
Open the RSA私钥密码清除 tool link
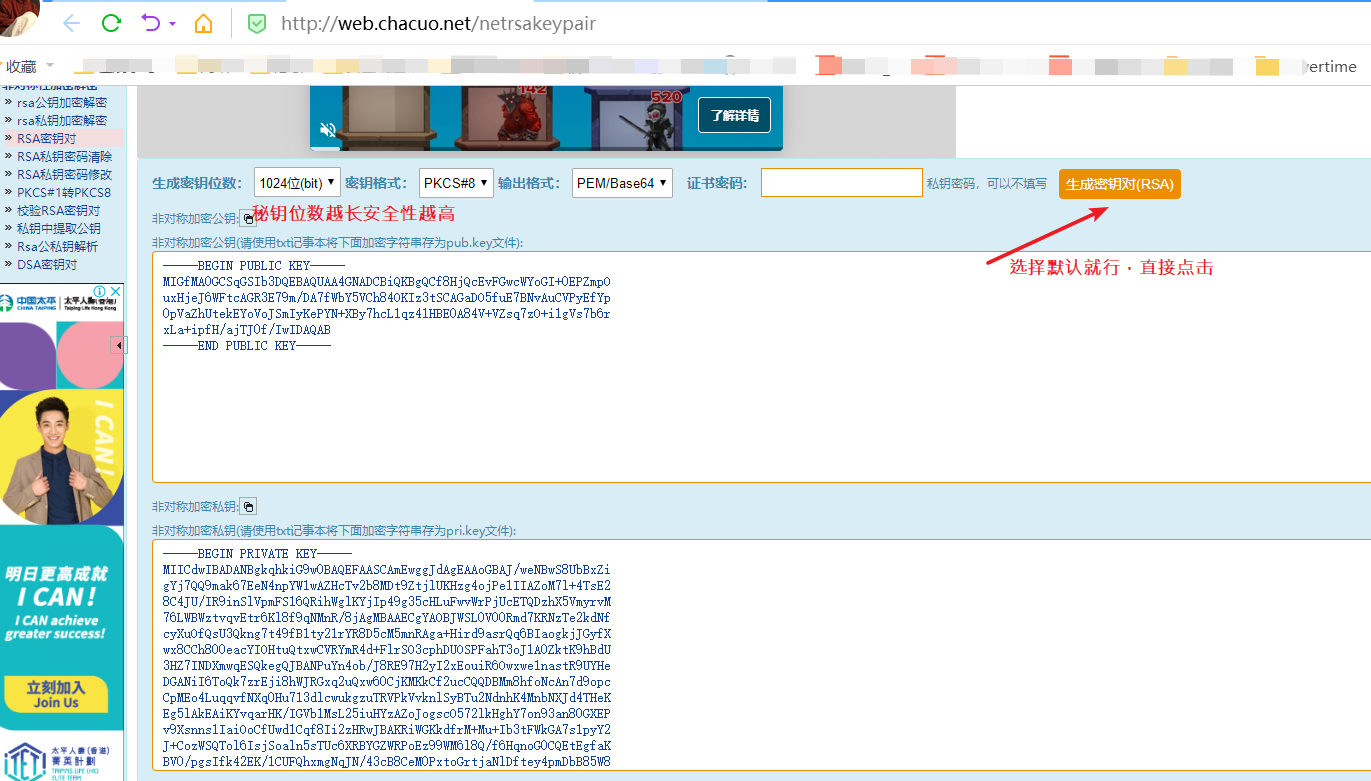[x=65, y=156]
